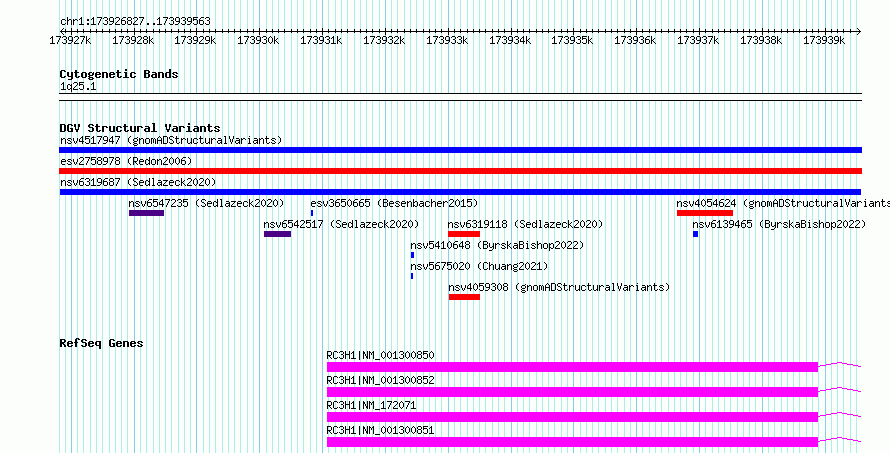Open gene label RC3H1|NM_001300851
Image resolution: width=890 pixels, height=453 pixels.
click(380, 430)
